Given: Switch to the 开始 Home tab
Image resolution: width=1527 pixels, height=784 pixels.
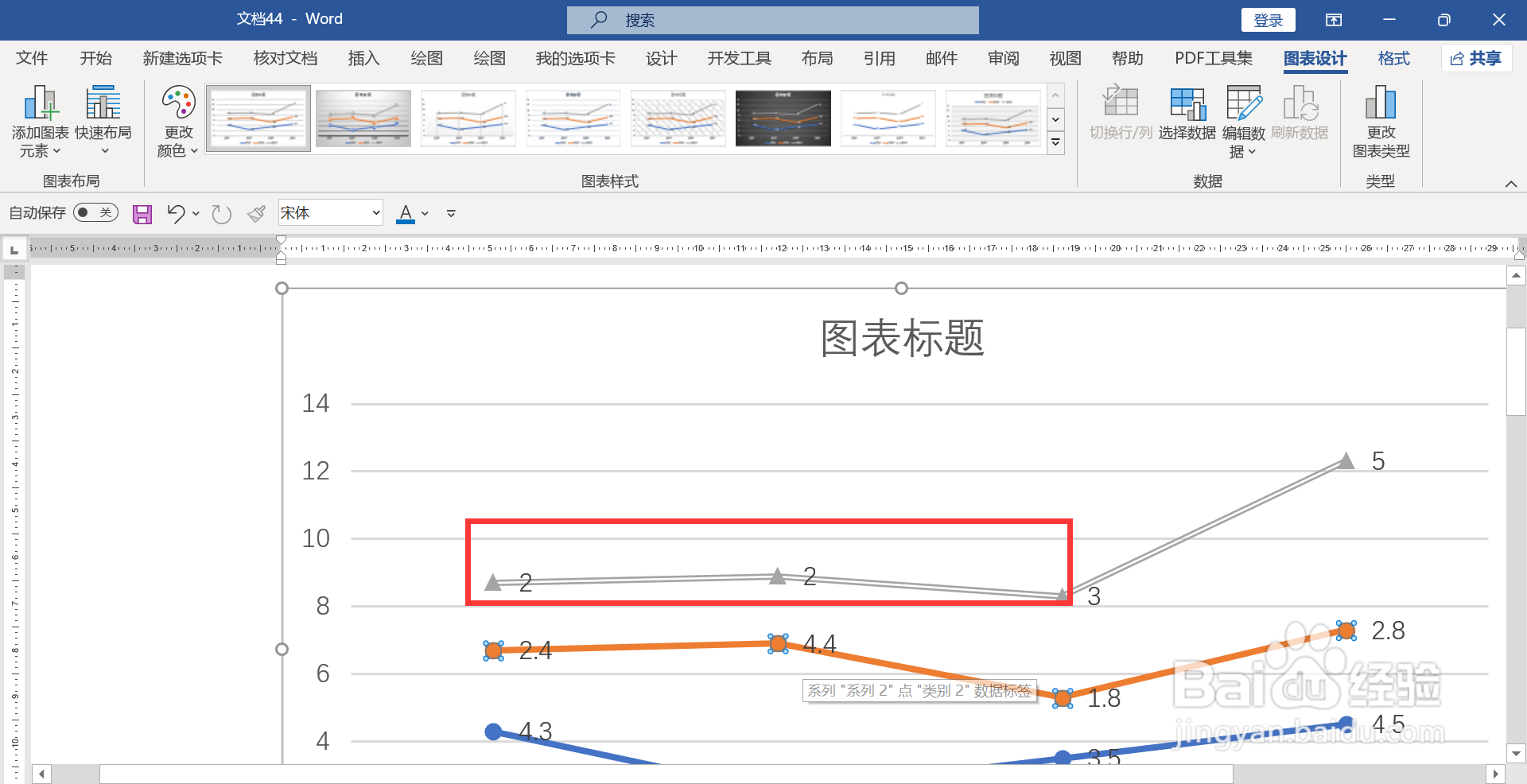Looking at the screenshot, I should 95,58.
